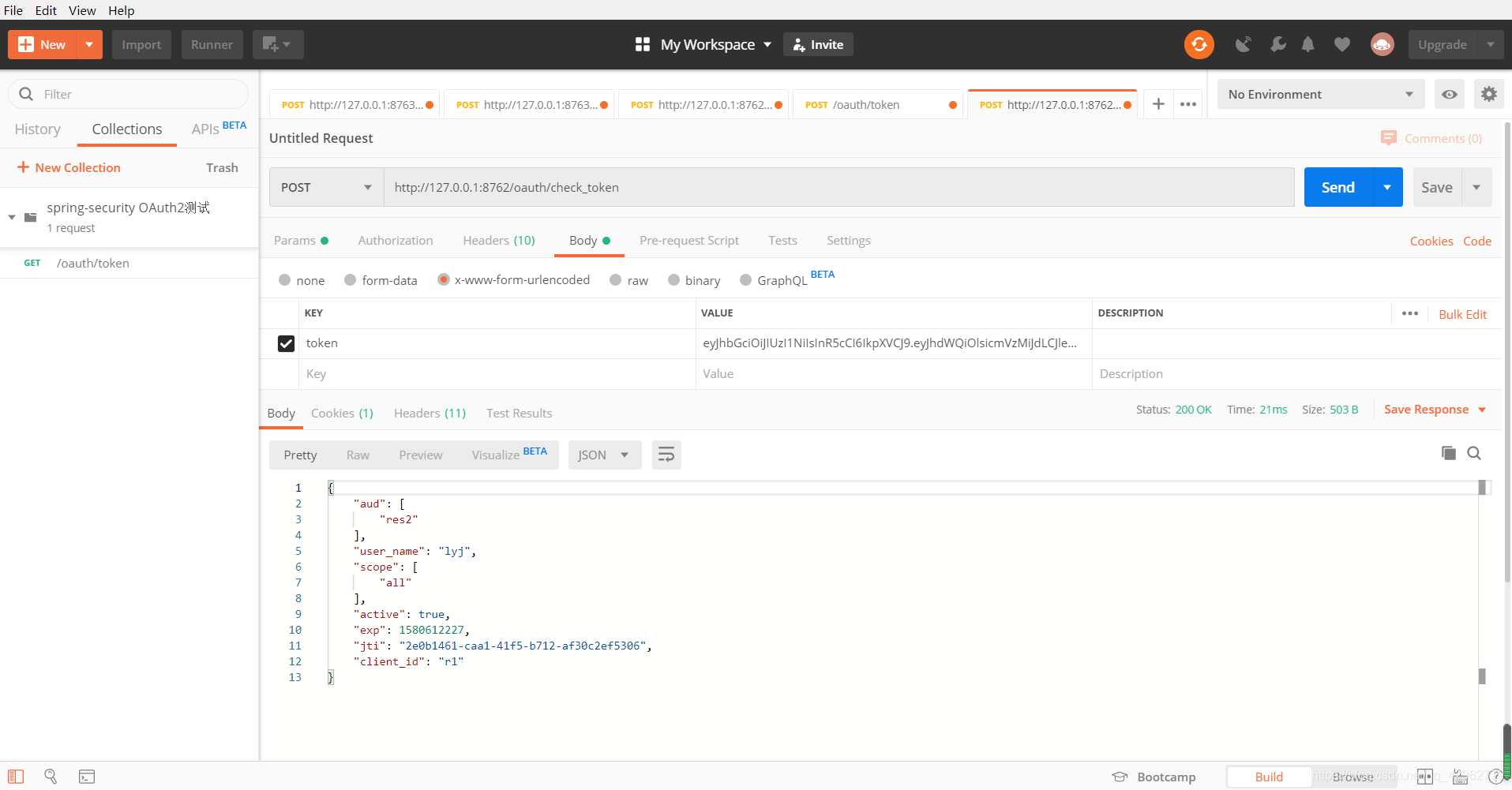Toggle to Browse mode

point(1353,777)
